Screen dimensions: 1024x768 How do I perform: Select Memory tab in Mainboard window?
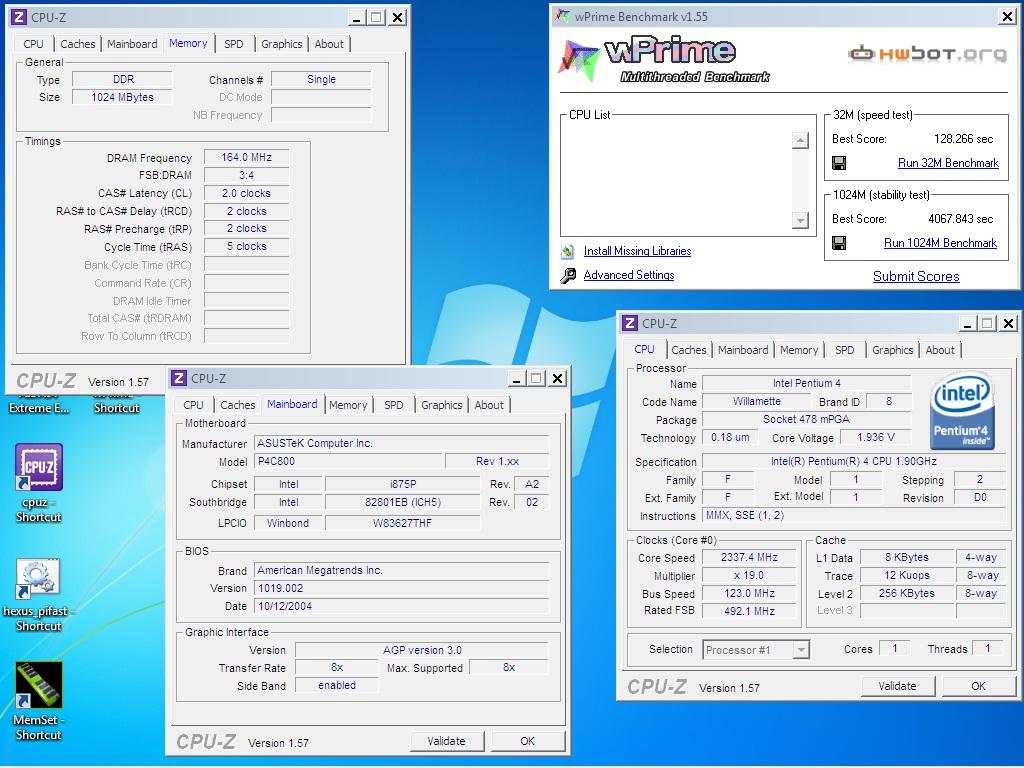pos(347,405)
